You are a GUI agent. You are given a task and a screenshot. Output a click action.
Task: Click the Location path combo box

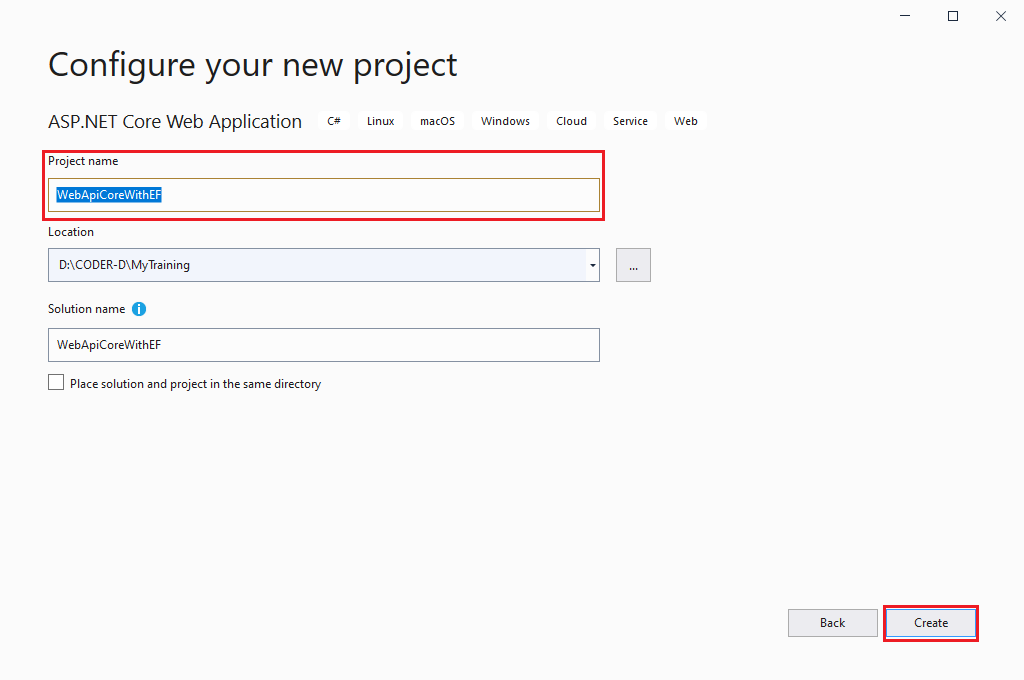316,265
